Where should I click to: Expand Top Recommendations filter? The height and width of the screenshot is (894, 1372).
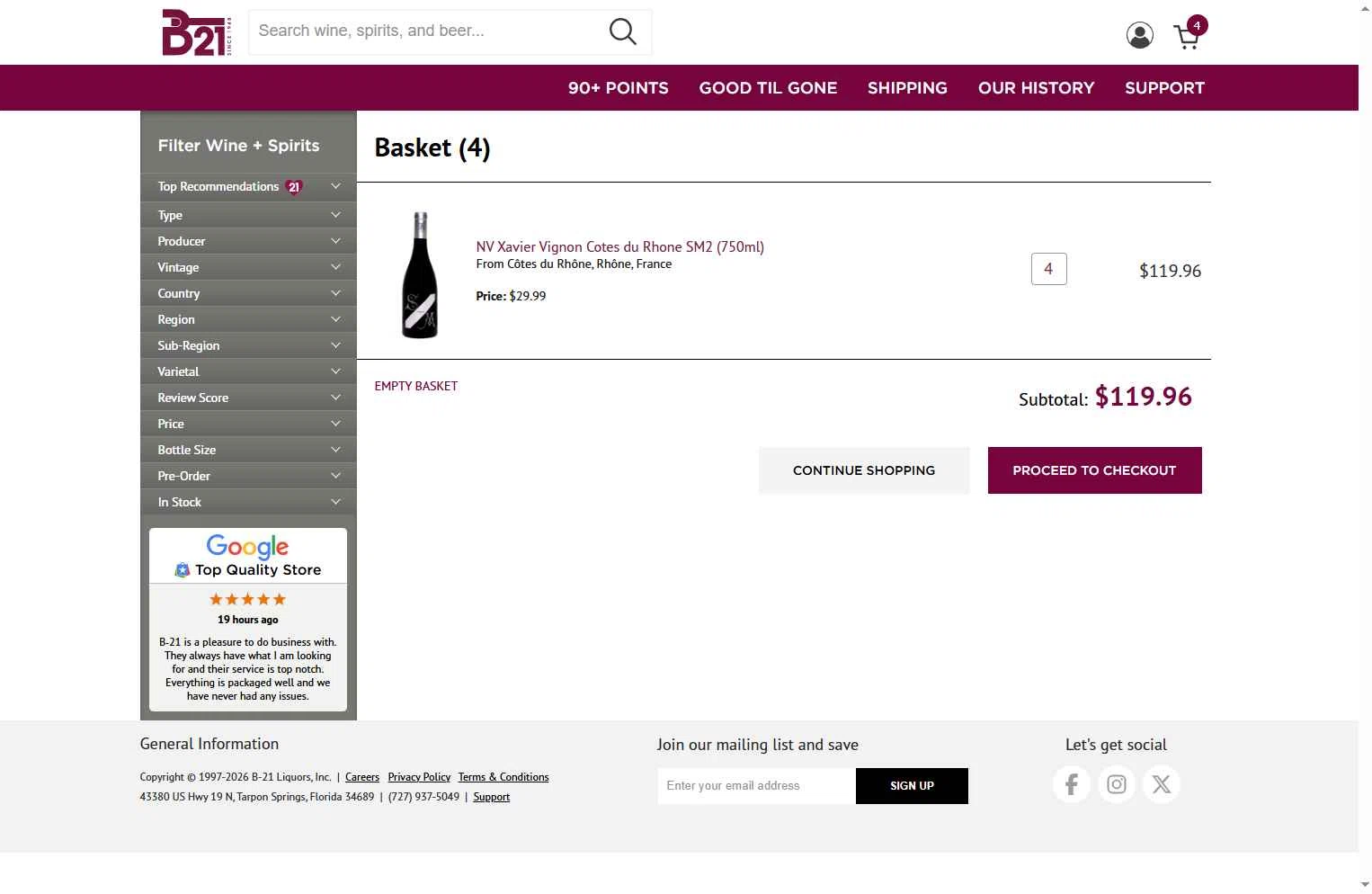pyautogui.click(x=248, y=187)
